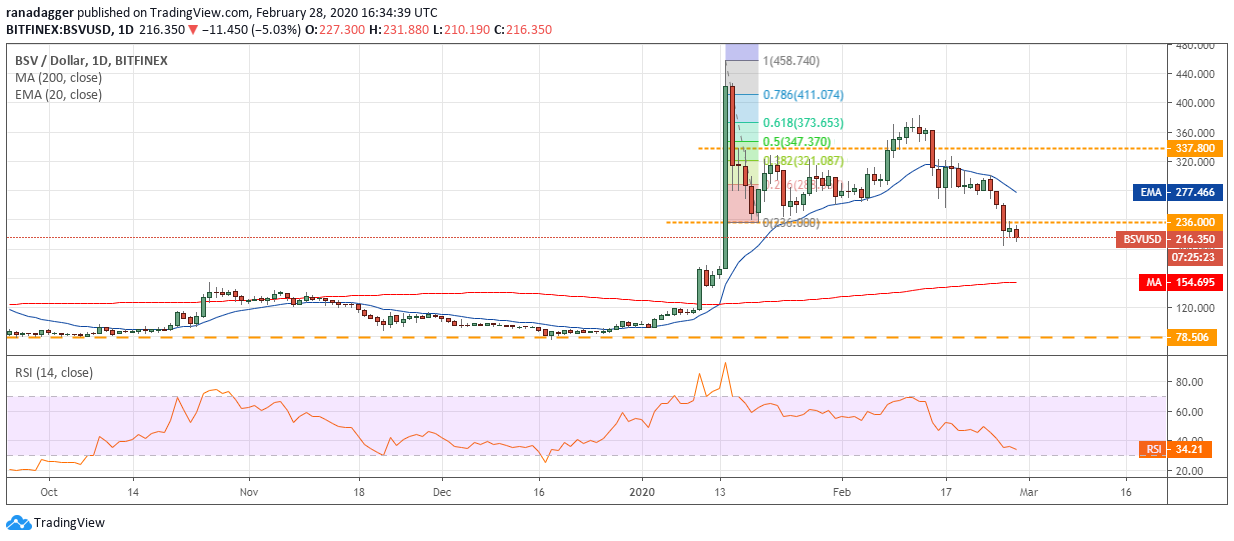
Task: Click the TradingView logo at bottom left
Action: tap(56, 523)
